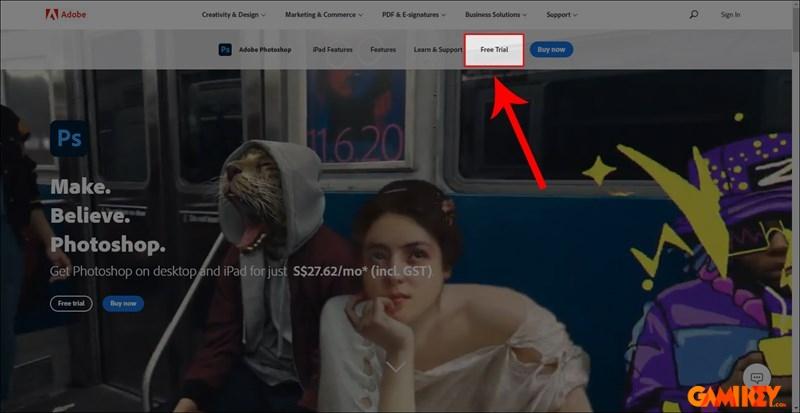Open the search magnifier icon
800x413 pixels.
[x=693, y=14]
